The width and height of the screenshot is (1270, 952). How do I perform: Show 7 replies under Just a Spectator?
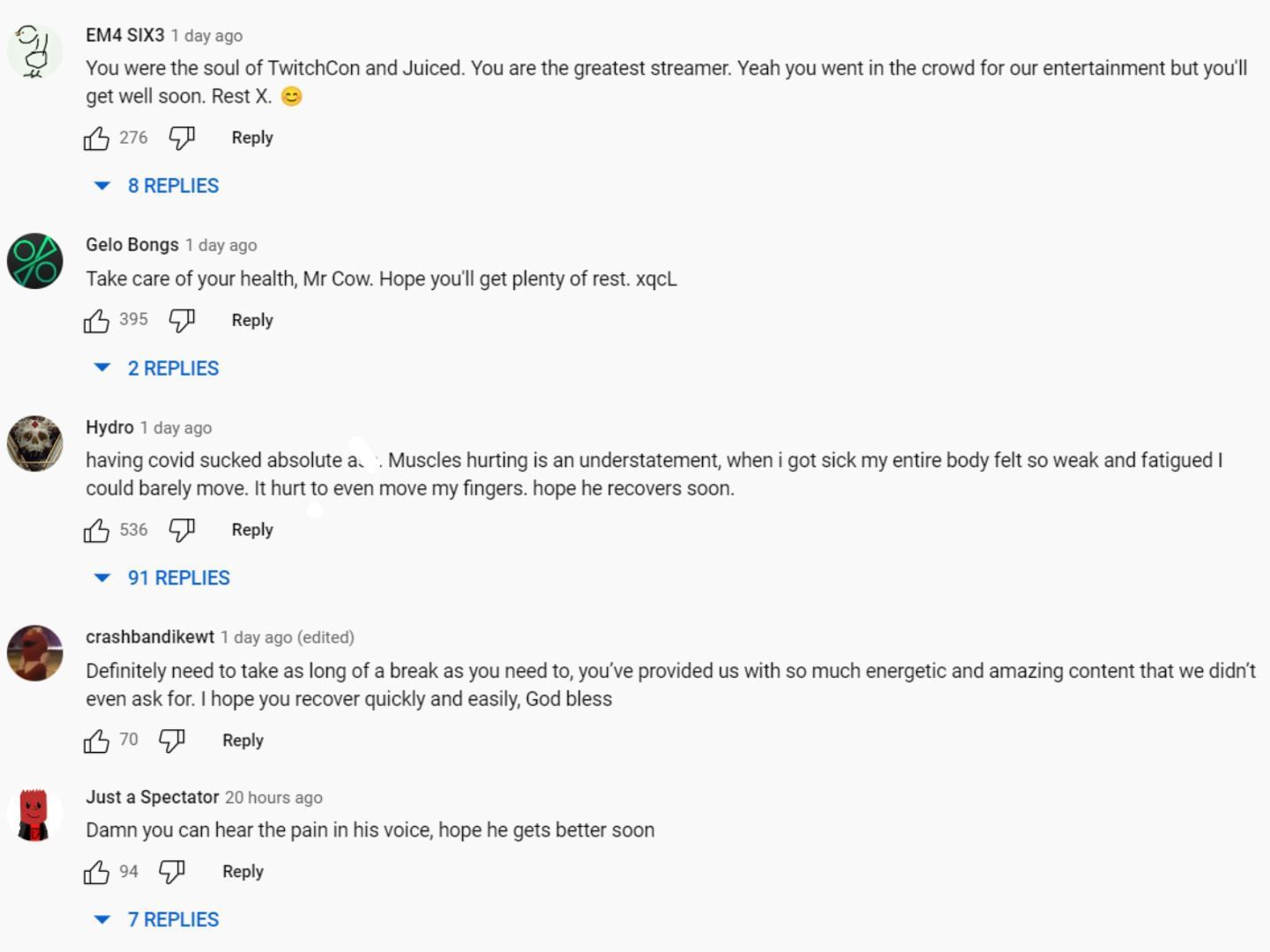[173, 920]
